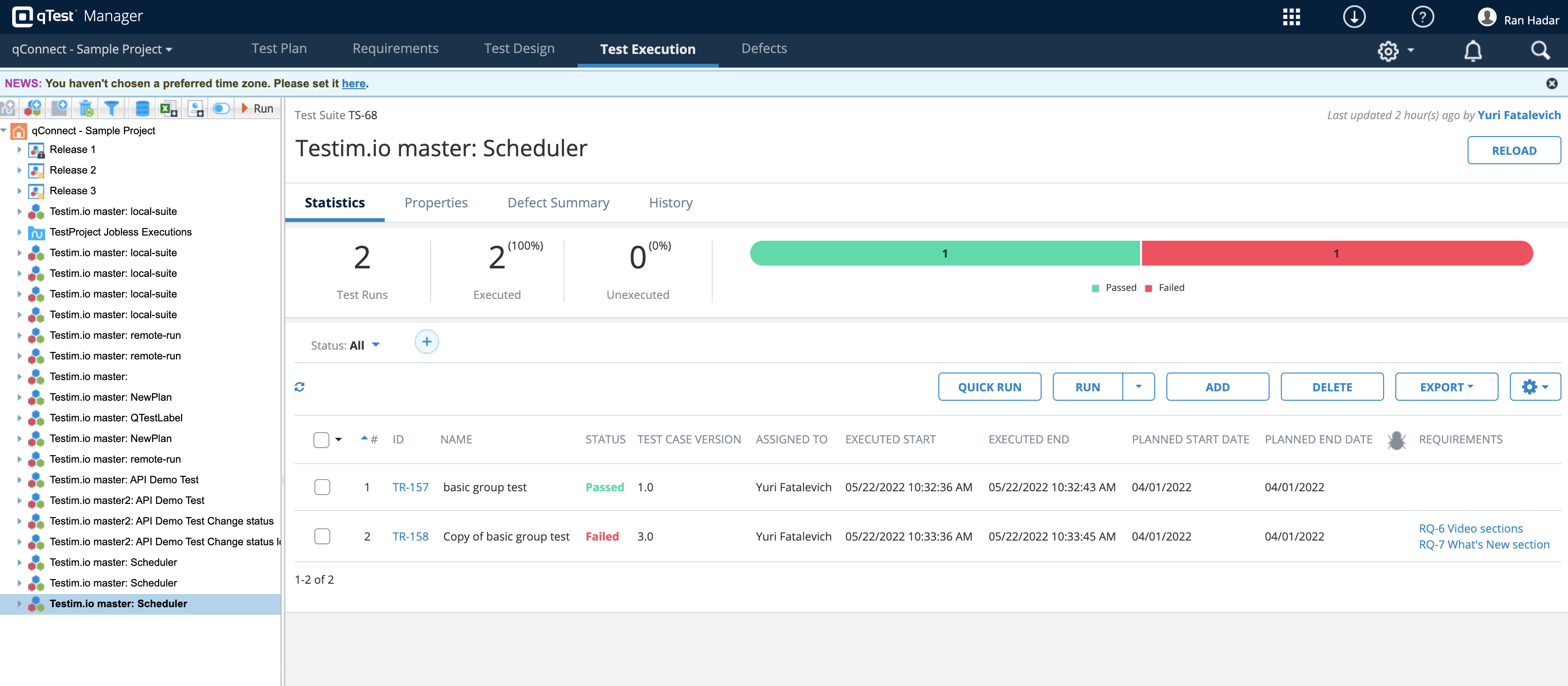The width and height of the screenshot is (1568, 686).
Task: Click the blue database stack icon
Action: (x=143, y=108)
